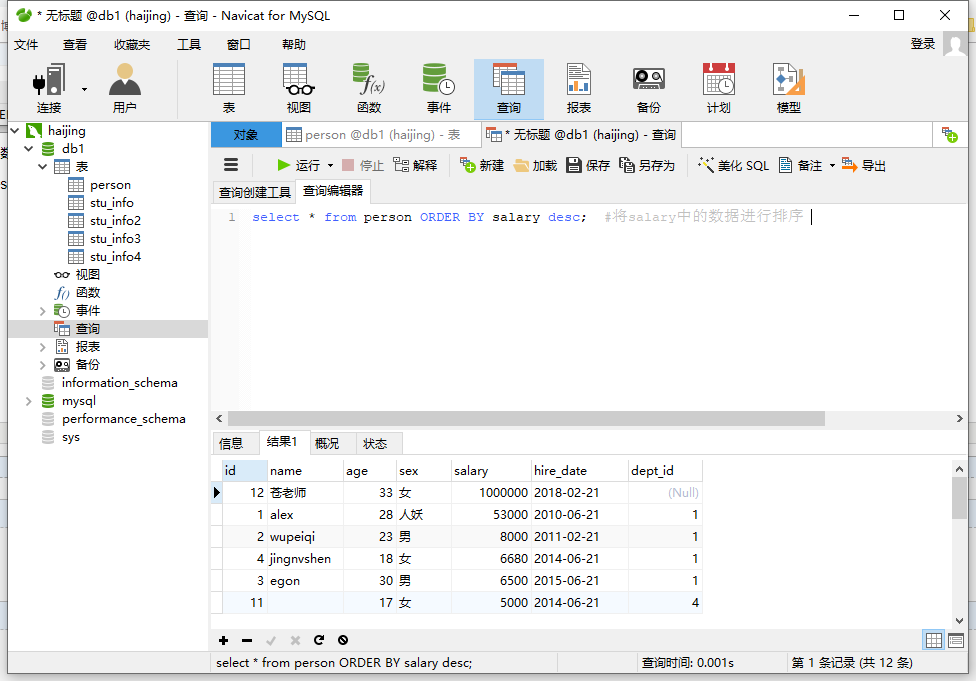Run the query with 运行 button
The image size is (976, 681).
(x=298, y=165)
